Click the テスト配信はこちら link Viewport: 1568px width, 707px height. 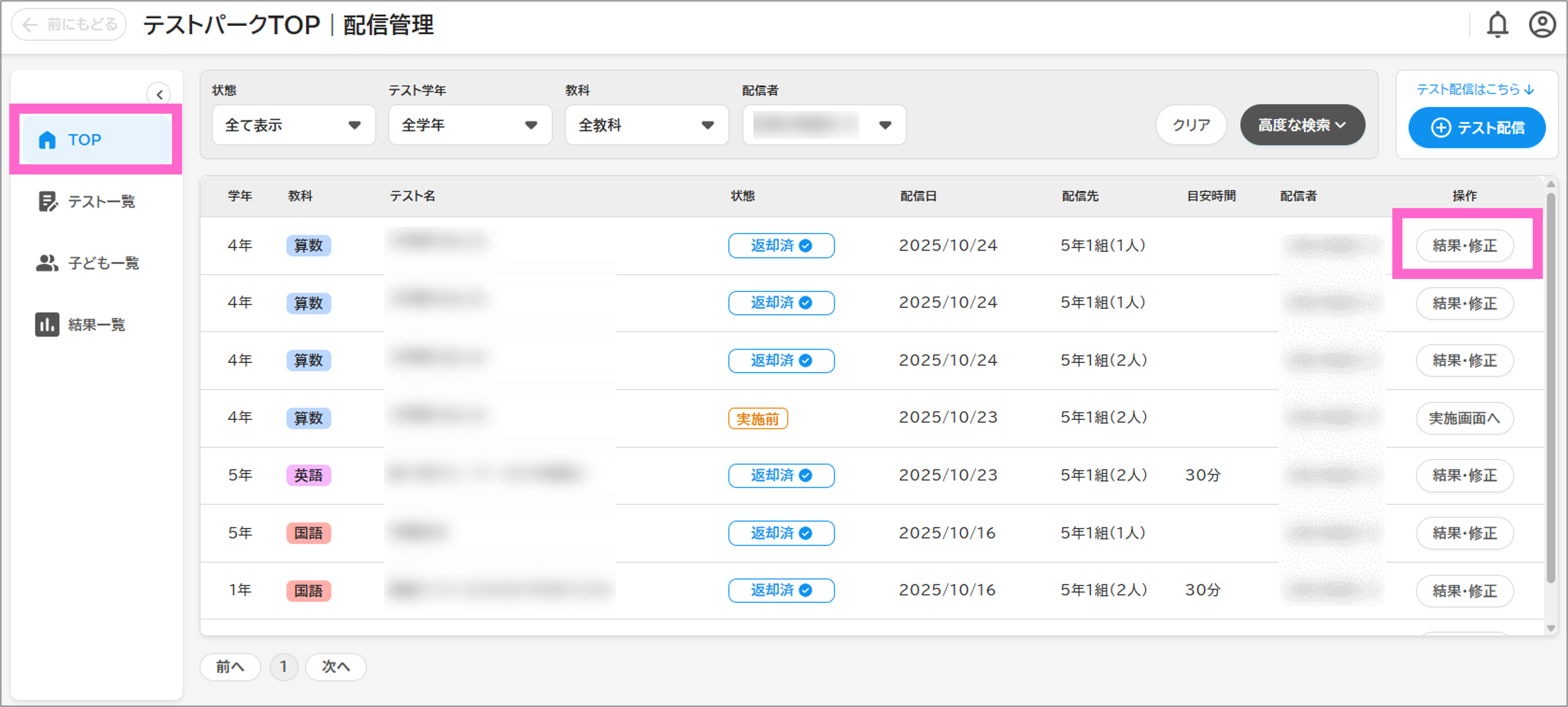point(1475,89)
